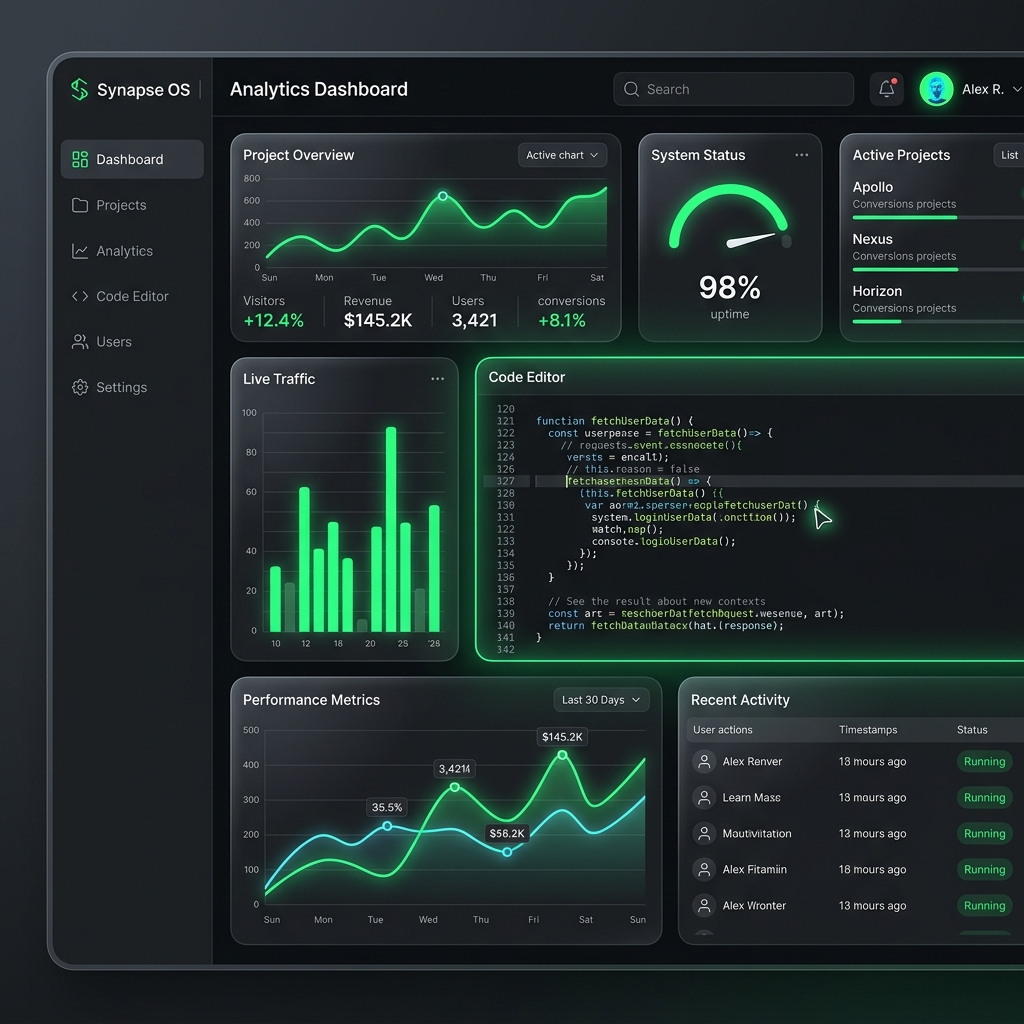The height and width of the screenshot is (1024, 1024).
Task: Click the magnifier icon in search bar
Action: 631,89
